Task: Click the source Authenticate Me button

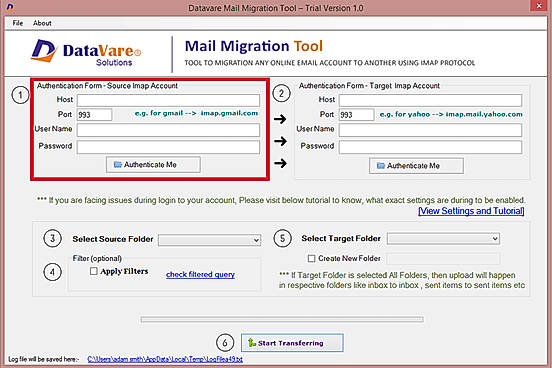Action: (153, 164)
